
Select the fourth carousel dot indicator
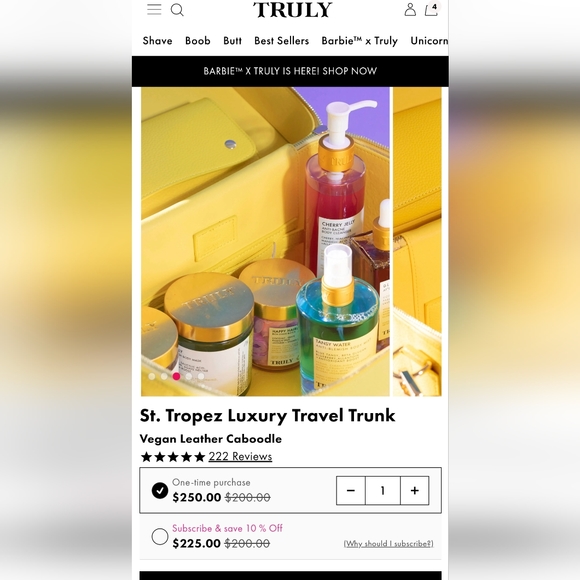point(189,376)
